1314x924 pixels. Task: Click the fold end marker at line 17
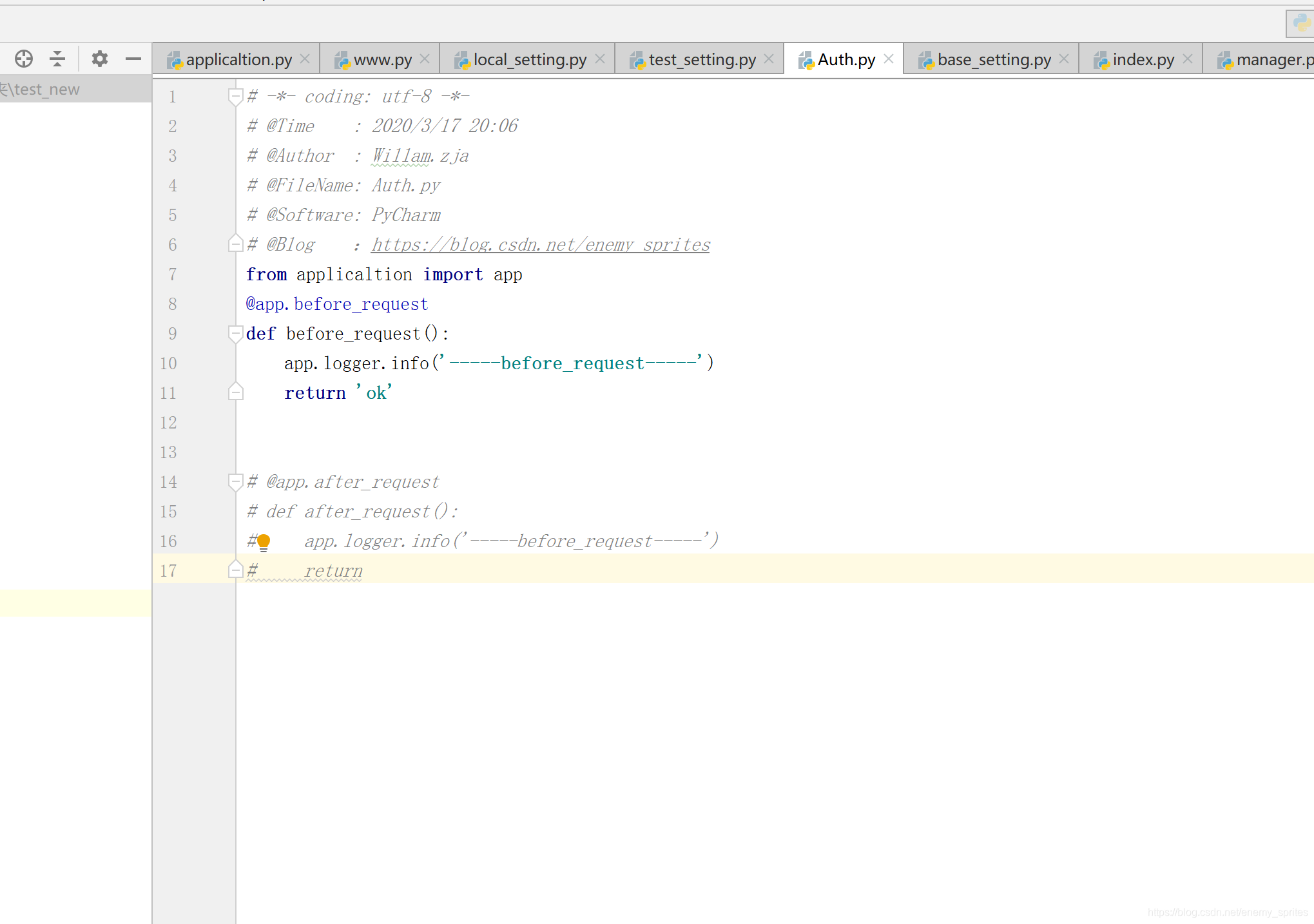point(235,570)
